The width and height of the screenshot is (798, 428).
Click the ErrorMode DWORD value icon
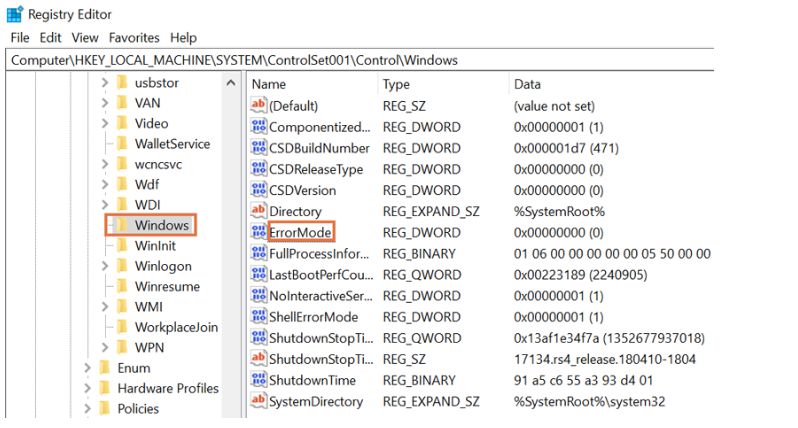click(x=259, y=232)
